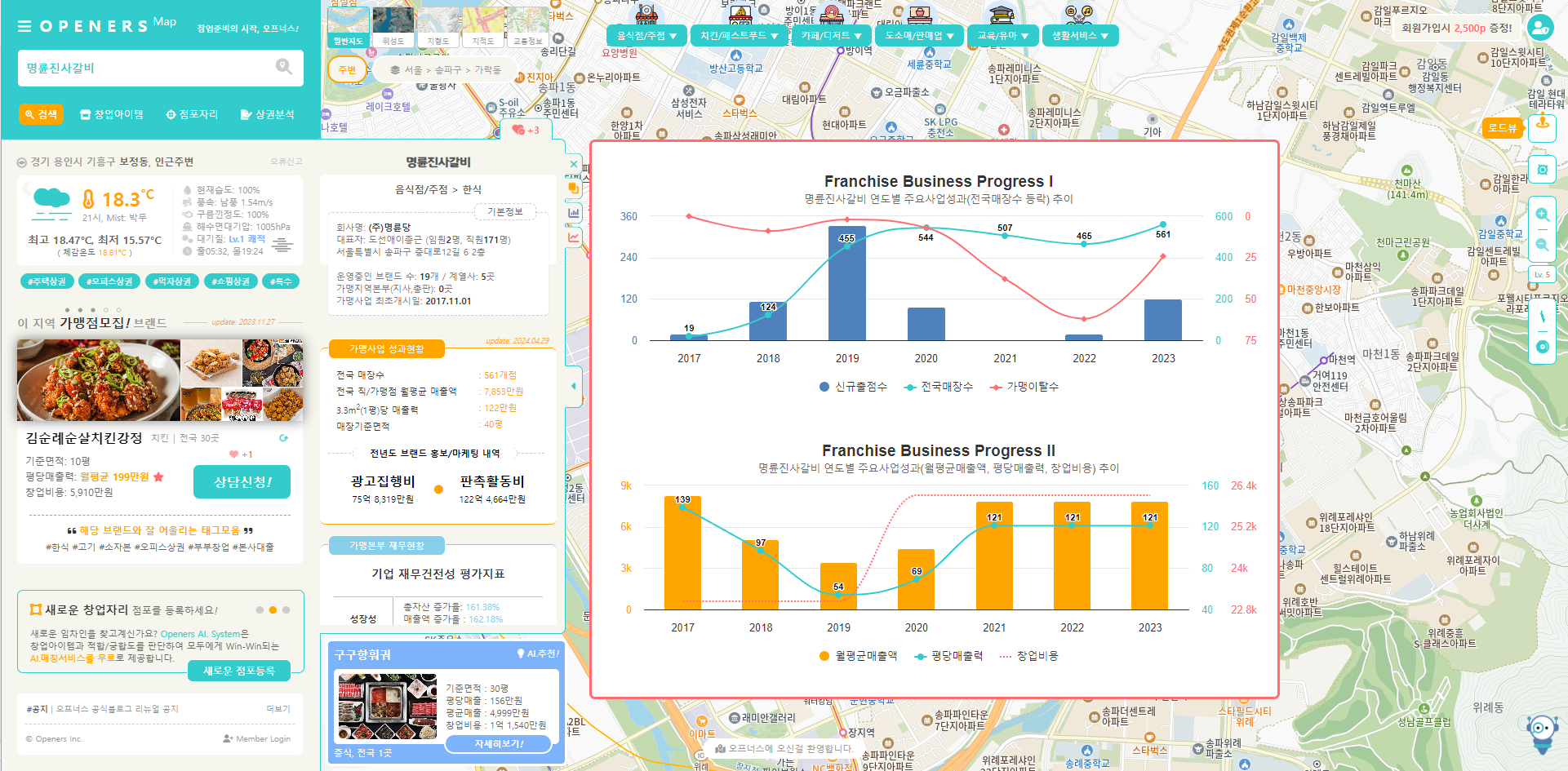Click the magnifier icon in search box
This screenshot has height=771, width=1568.
pos(283,67)
